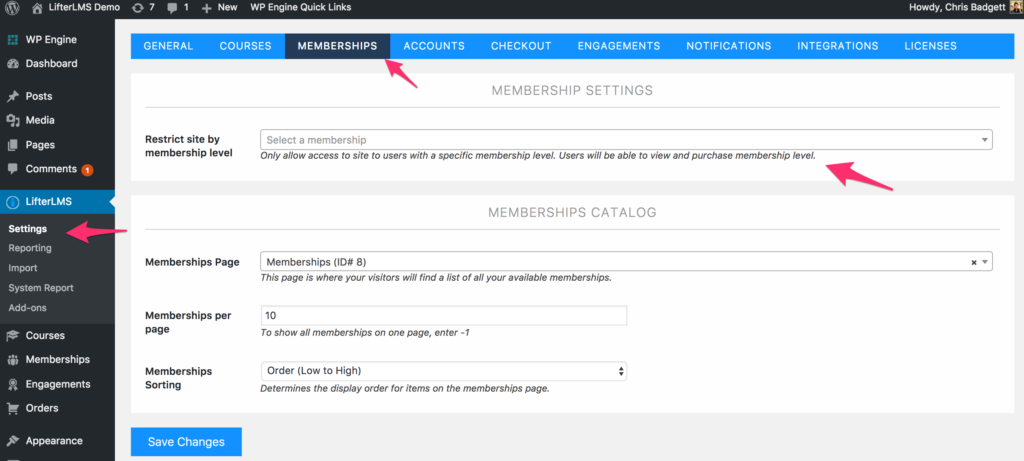
Task: Open the user avatar in admin bar
Action: (1016, 7)
